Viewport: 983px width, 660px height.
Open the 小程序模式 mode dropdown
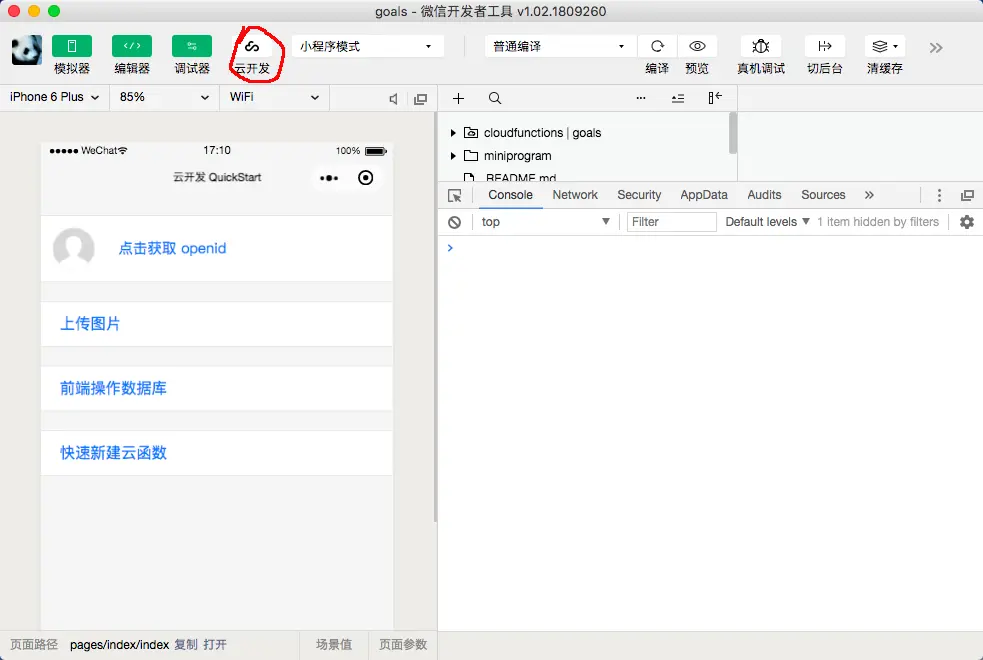pyautogui.click(x=367, y=46)
